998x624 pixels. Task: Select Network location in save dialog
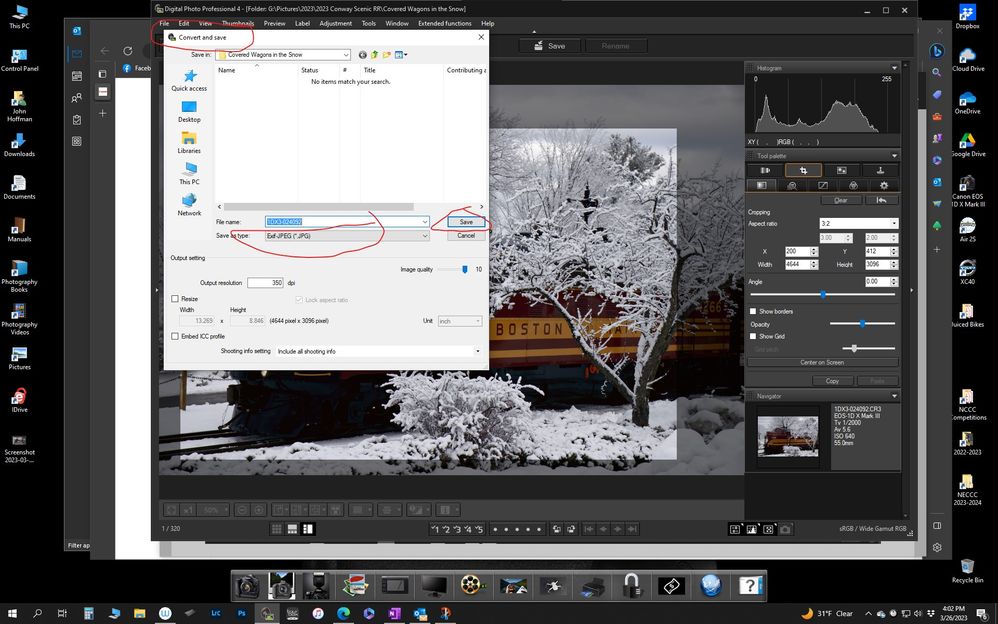coord(189,204)
